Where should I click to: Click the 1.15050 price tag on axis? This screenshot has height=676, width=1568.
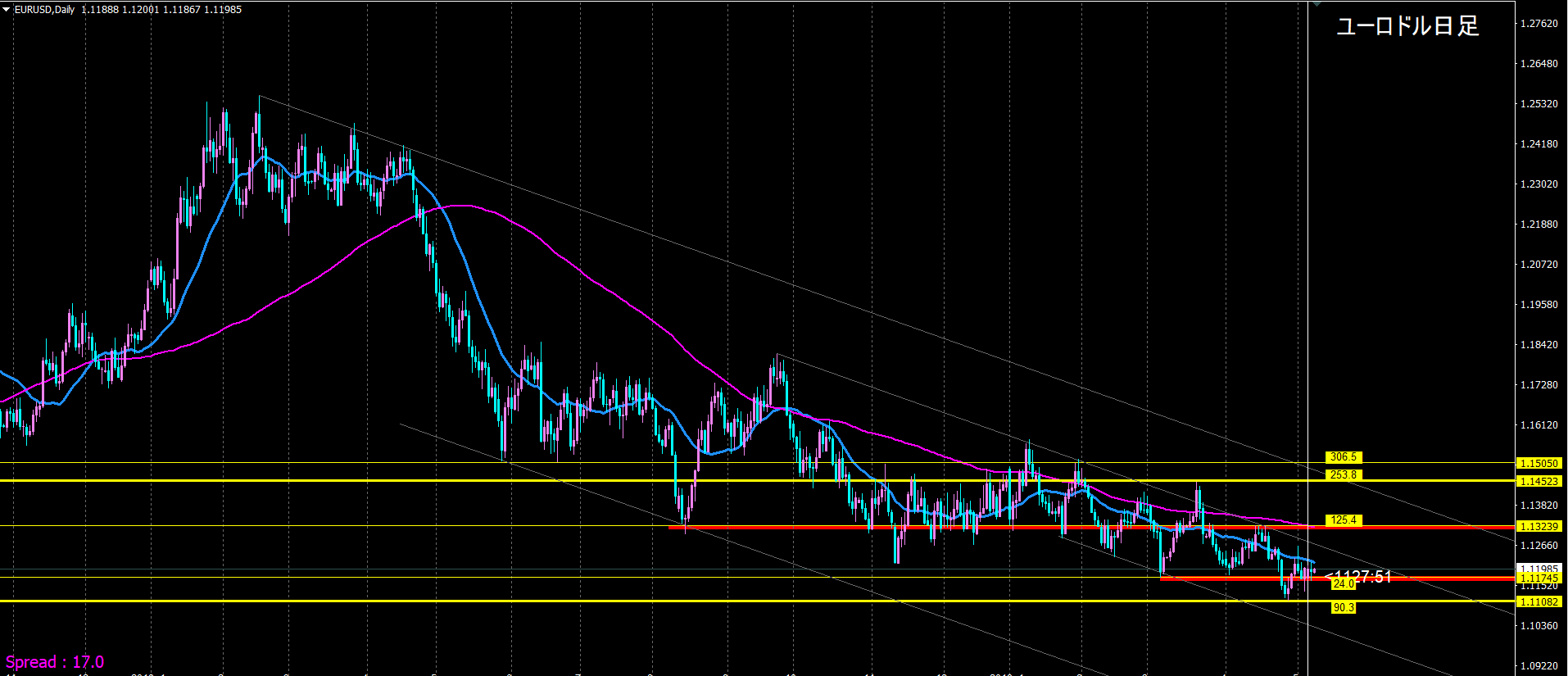point(1539,464)
